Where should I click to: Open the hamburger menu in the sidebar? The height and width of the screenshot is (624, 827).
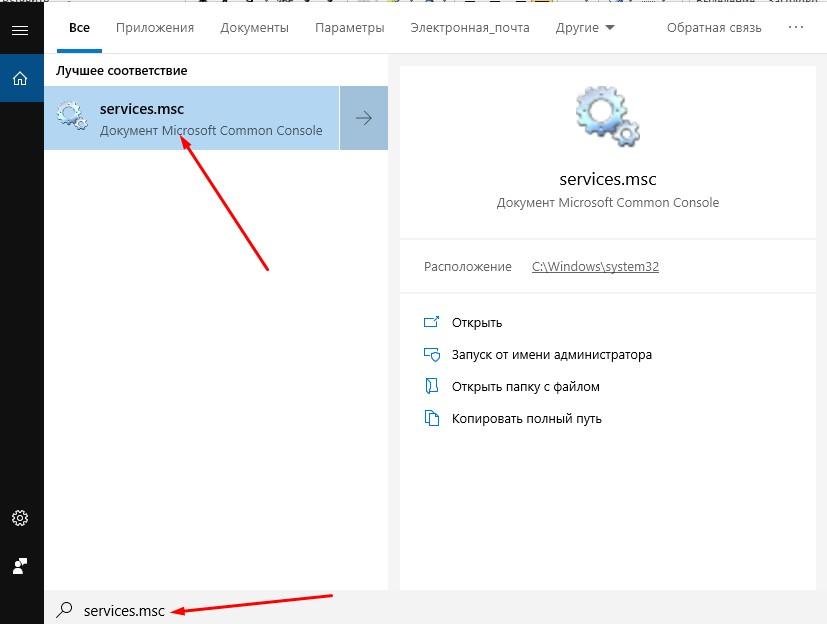tap(20, 28)
